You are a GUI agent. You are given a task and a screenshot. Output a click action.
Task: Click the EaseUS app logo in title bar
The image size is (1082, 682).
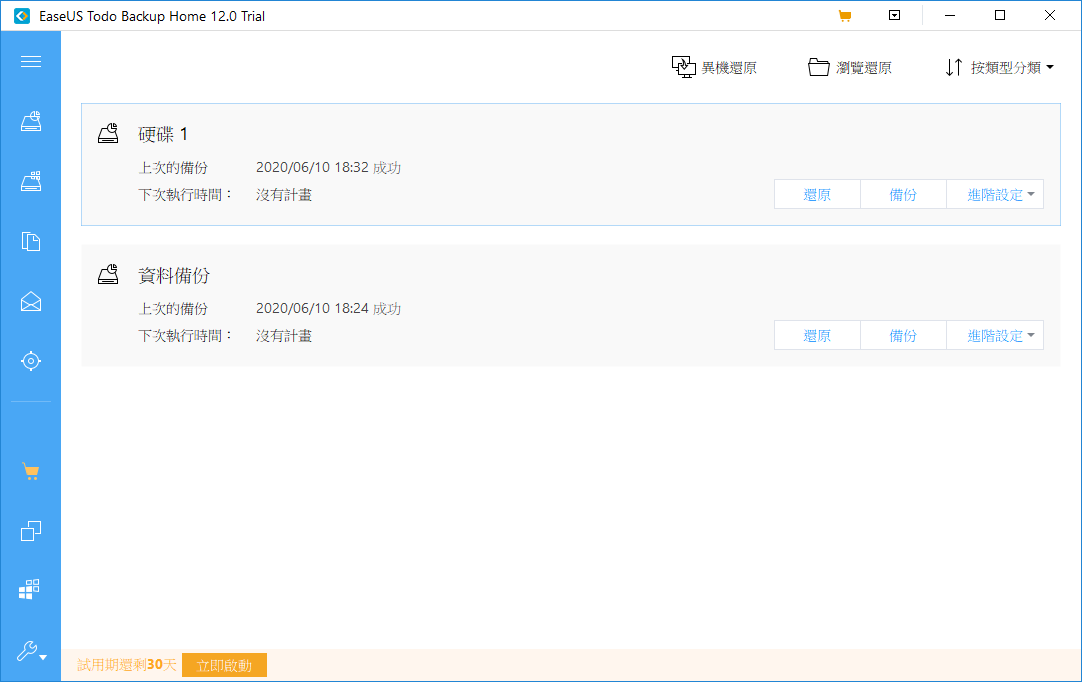pos(22,16)
